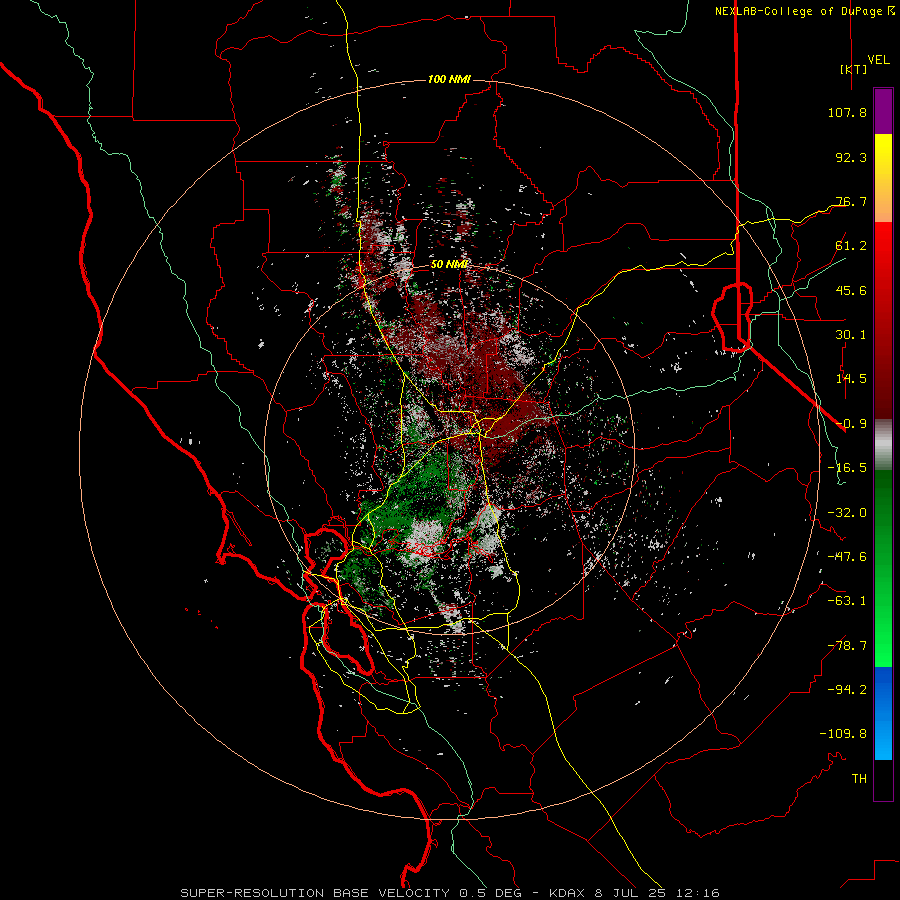Click the -94.2 legend value
This screenshot has height=900, width=900.
(847, 690)
